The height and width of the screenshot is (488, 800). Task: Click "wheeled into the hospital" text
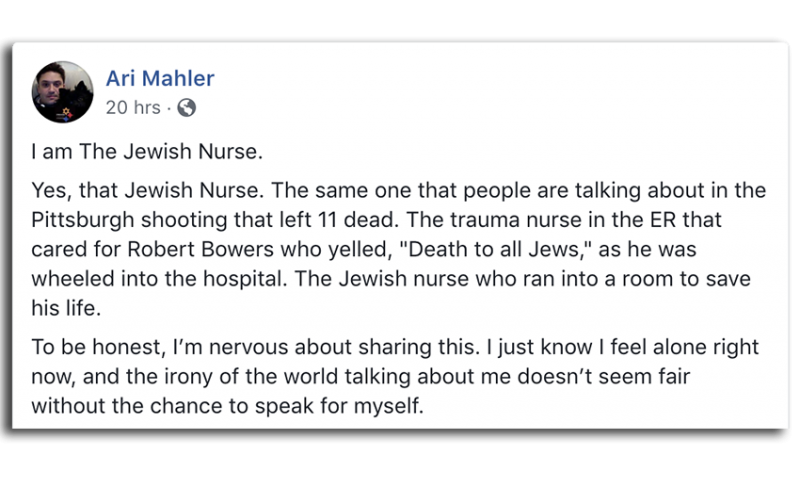click(x=157, y=279)
